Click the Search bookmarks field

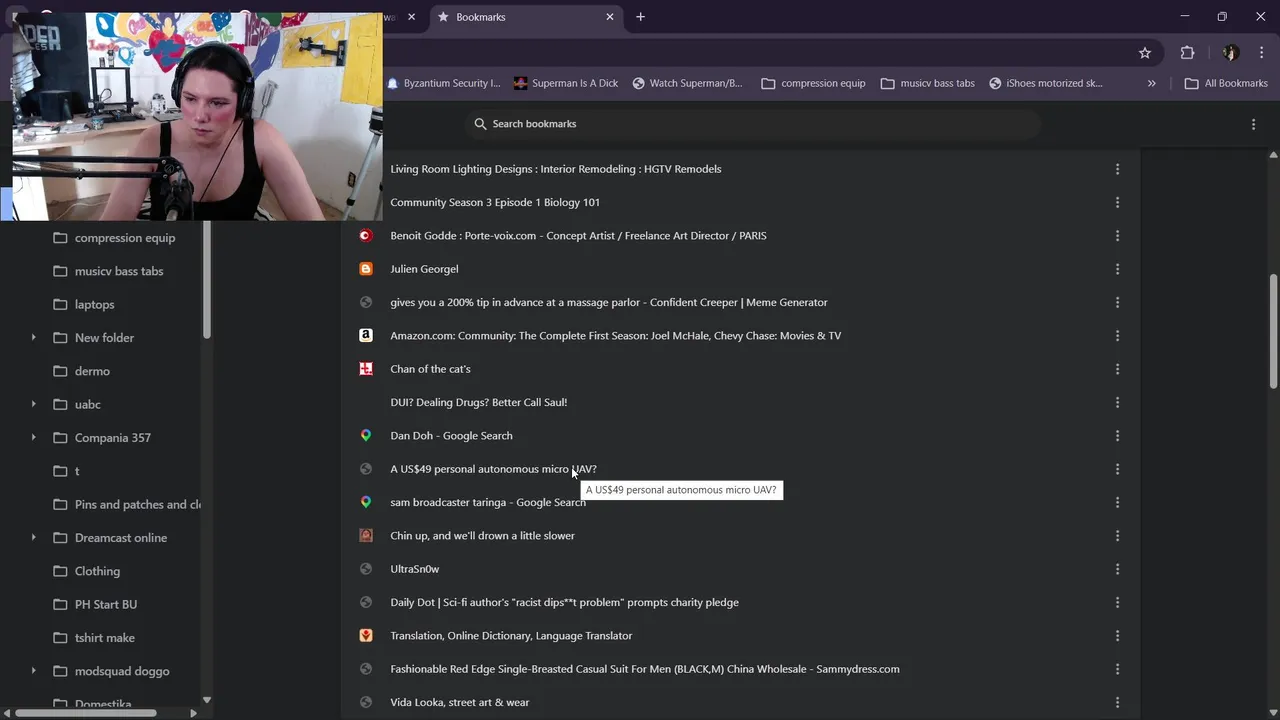click(x=752, y=124)
